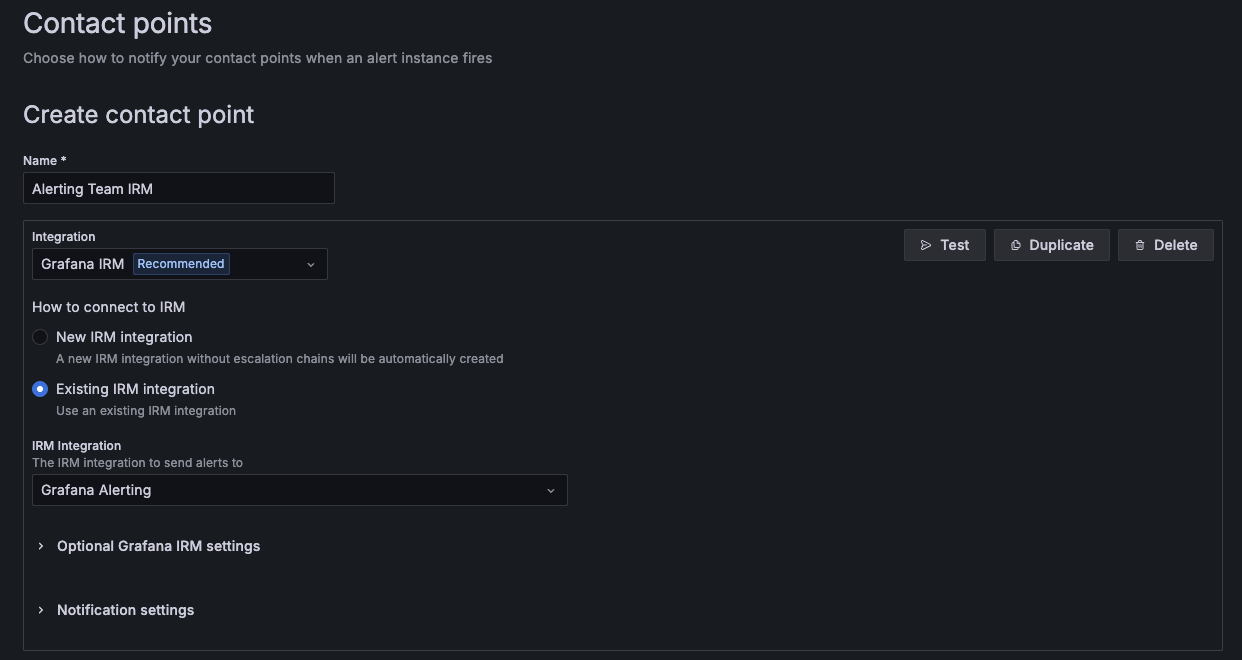
Task: Click the filled Existing IRM integration radio circle
Action: (x=40, y=388)
